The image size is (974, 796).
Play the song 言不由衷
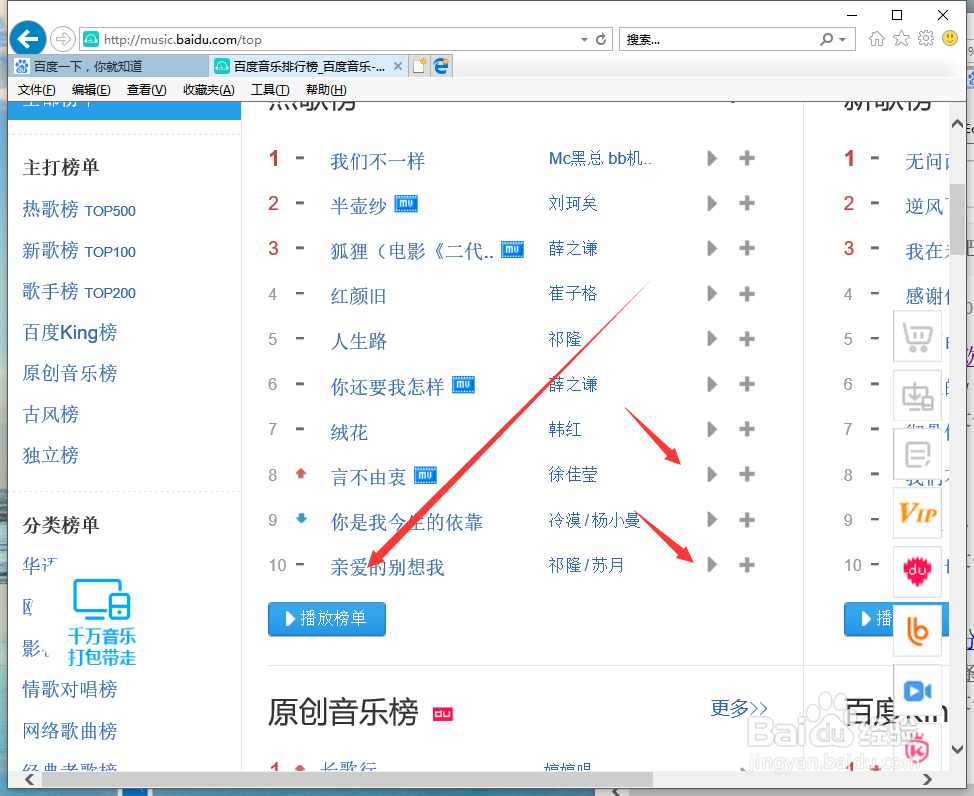[712, 475]
